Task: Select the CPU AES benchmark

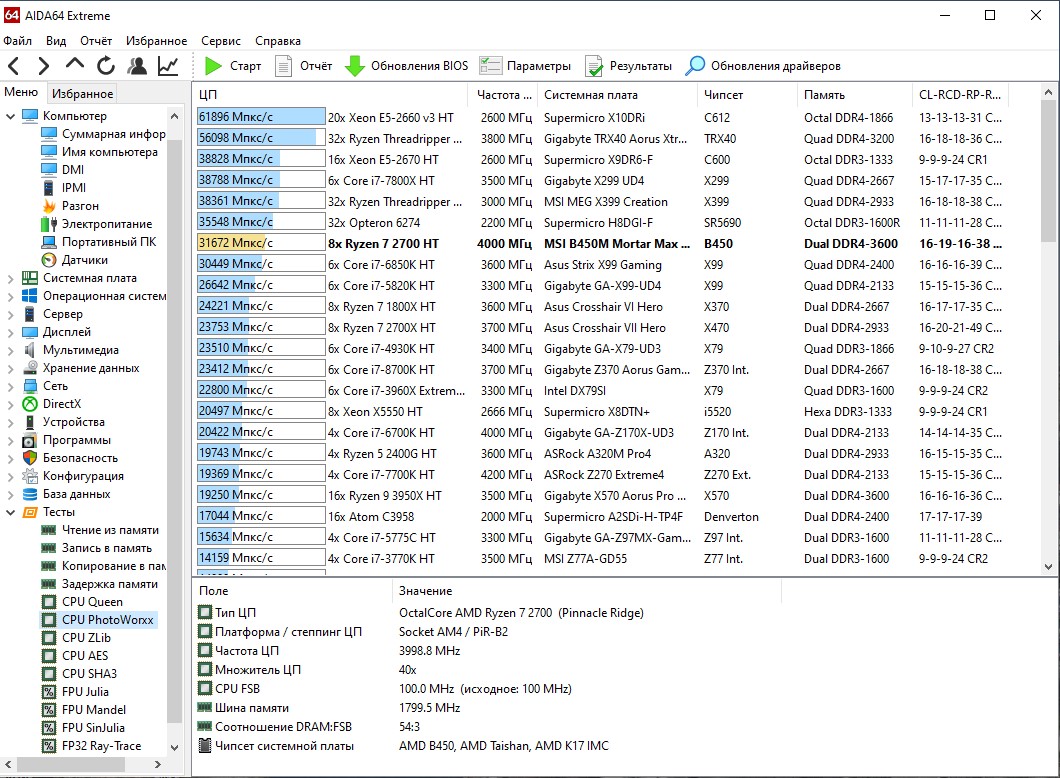Action: point(85,656)
